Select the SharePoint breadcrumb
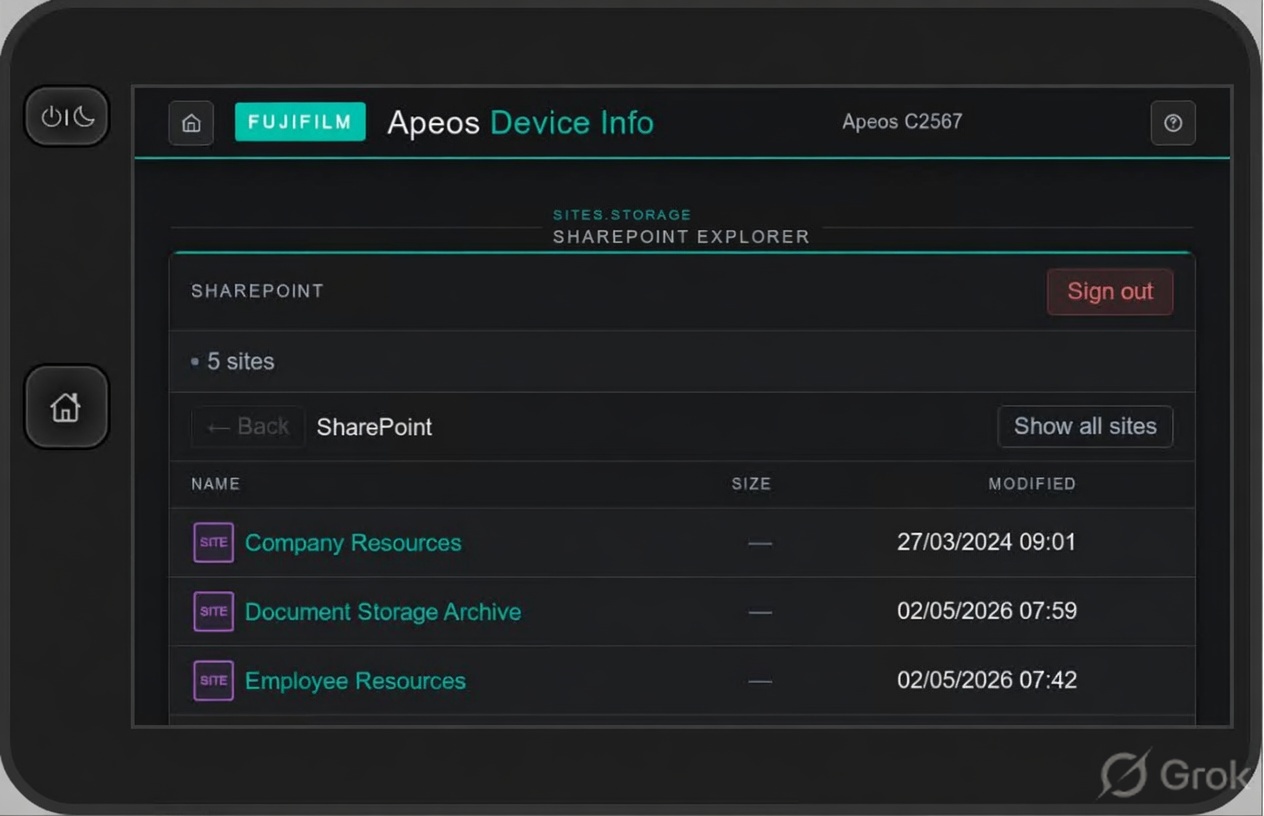The image size is (1264, 816). [374, 427]
